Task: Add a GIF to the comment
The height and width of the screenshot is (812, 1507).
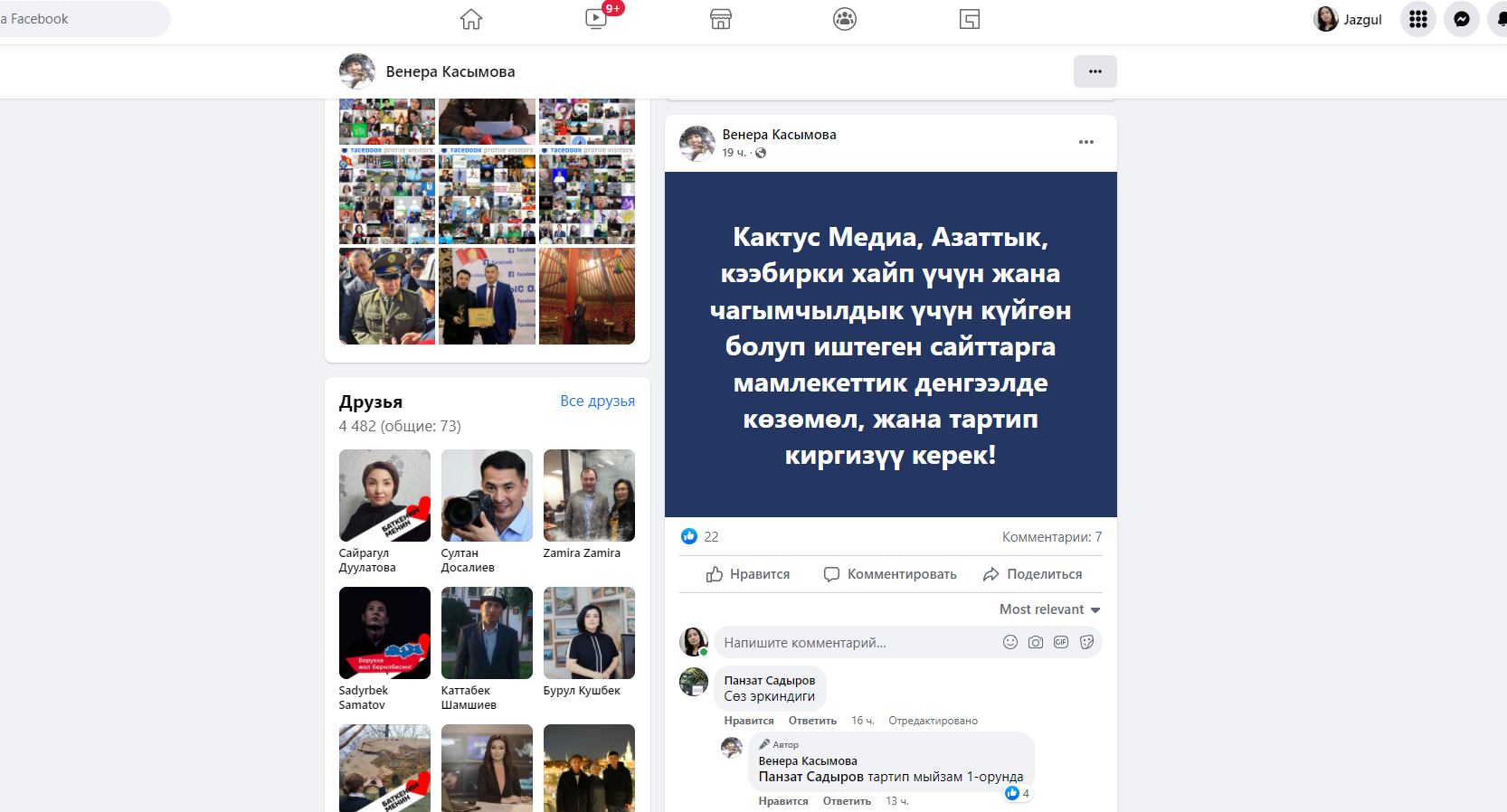Action: point(1061,642)
